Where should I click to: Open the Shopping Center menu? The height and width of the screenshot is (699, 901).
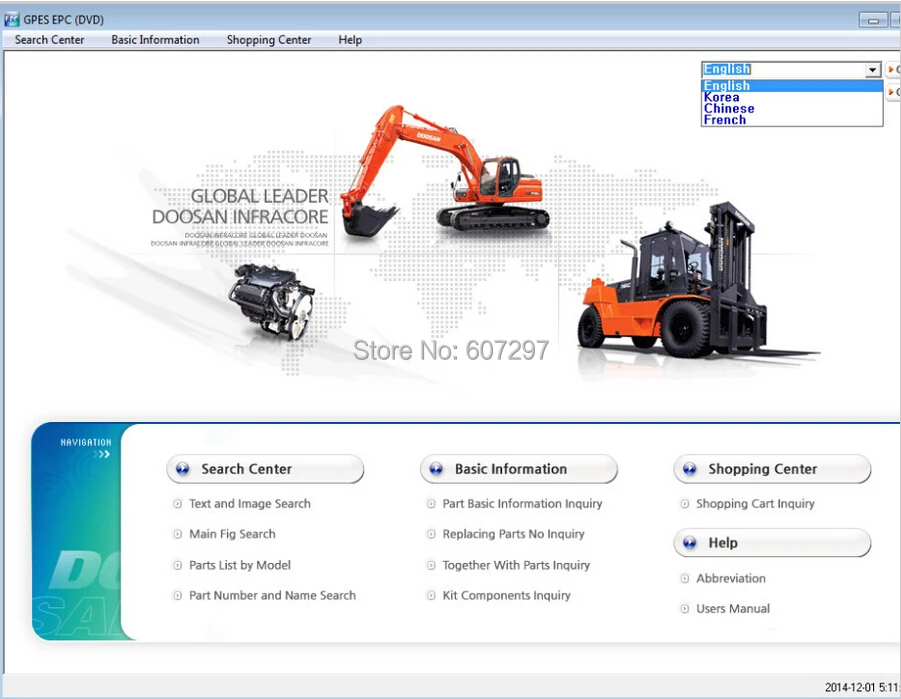pos(268,39)
